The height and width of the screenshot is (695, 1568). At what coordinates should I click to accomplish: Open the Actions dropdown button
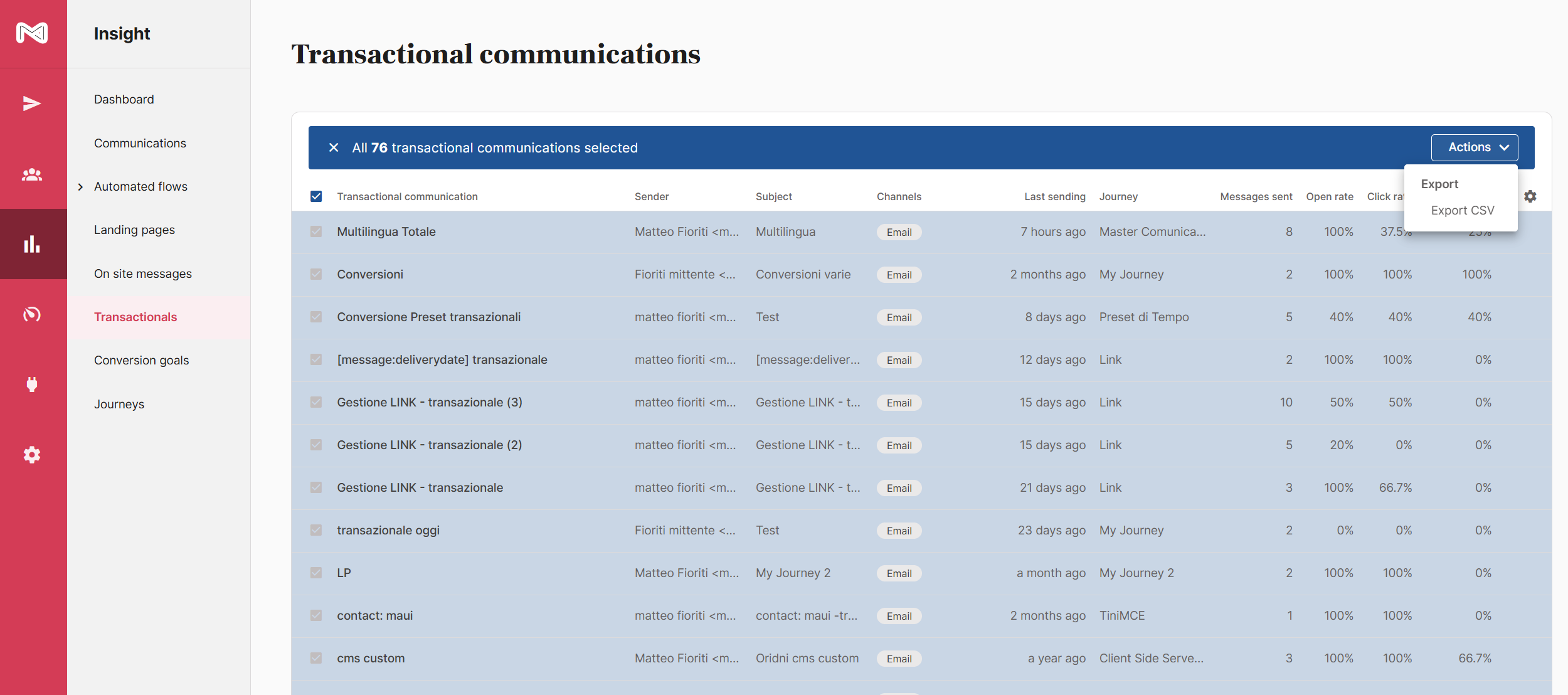(1474, 147)
